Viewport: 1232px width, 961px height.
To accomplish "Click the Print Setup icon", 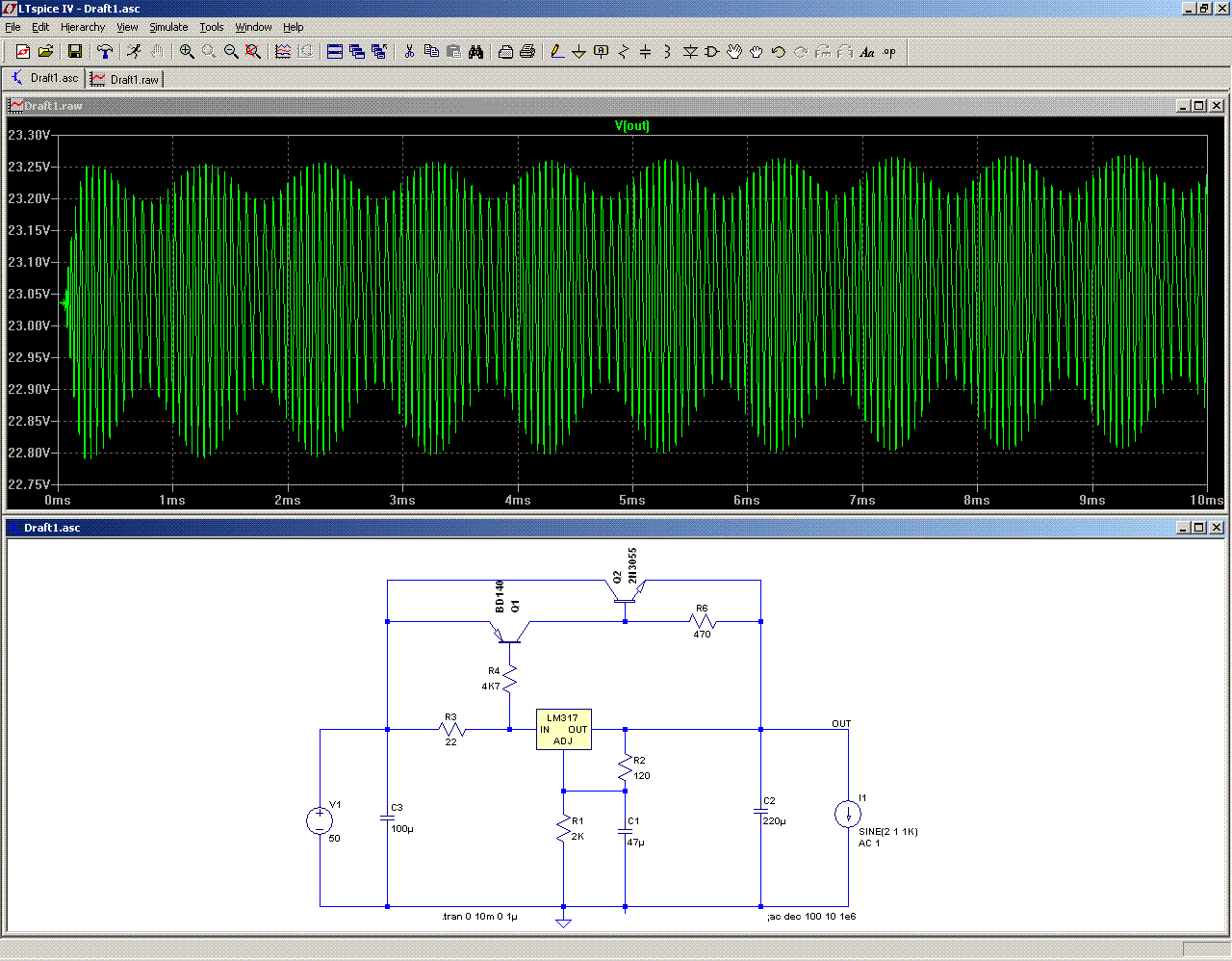I will (x=505, y=52).
